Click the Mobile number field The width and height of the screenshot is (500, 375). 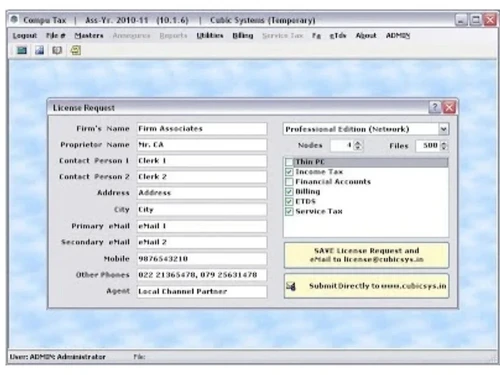[202, 259]
